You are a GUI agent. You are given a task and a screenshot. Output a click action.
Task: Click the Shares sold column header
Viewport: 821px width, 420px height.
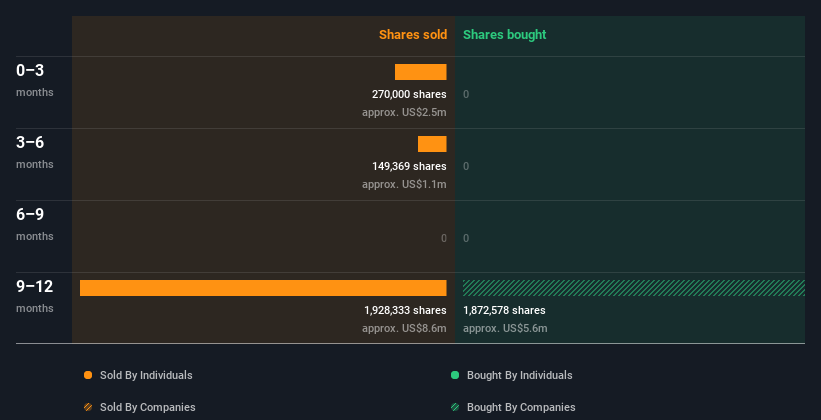[x=413, y=35]
